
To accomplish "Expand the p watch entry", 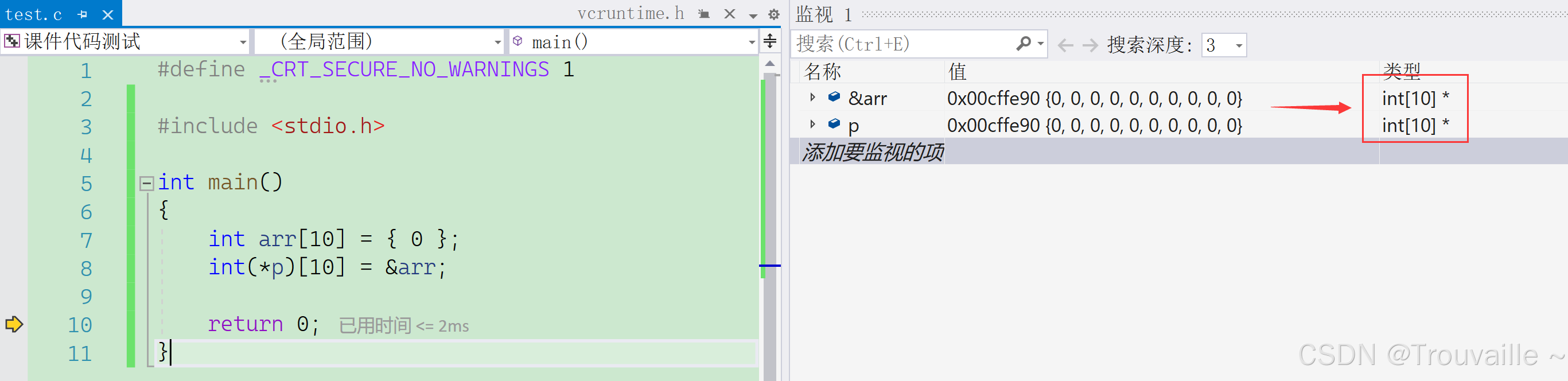I will coord(812,124).
